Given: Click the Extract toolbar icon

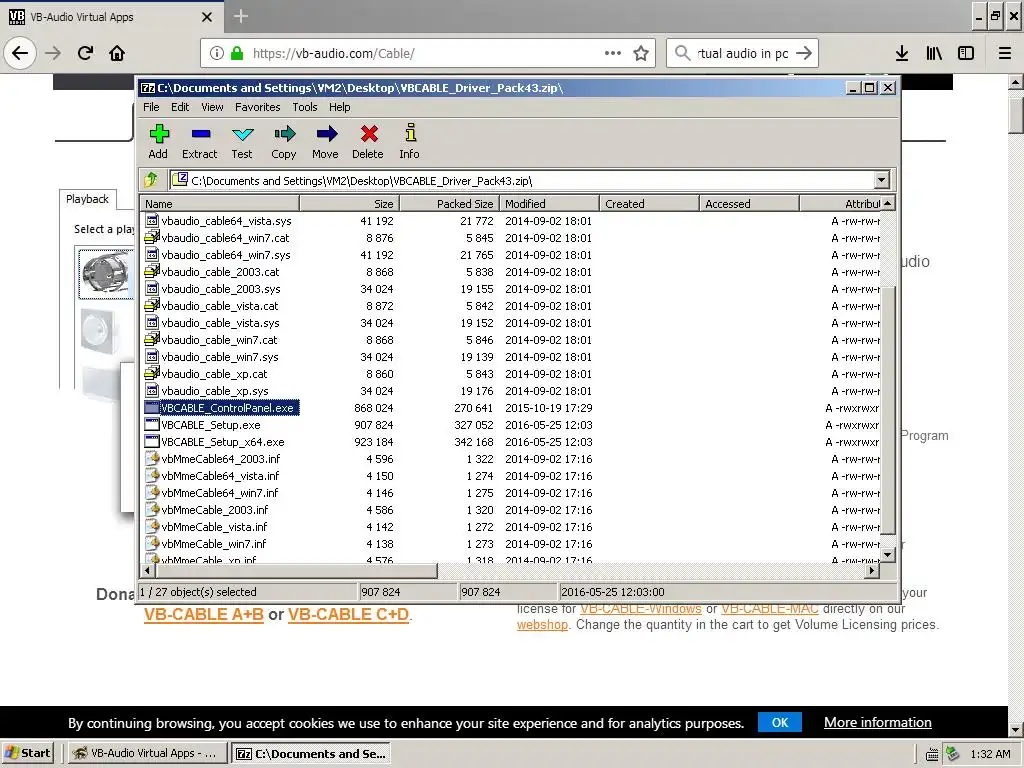Looking at the screenshot, I should click(200, 134).
